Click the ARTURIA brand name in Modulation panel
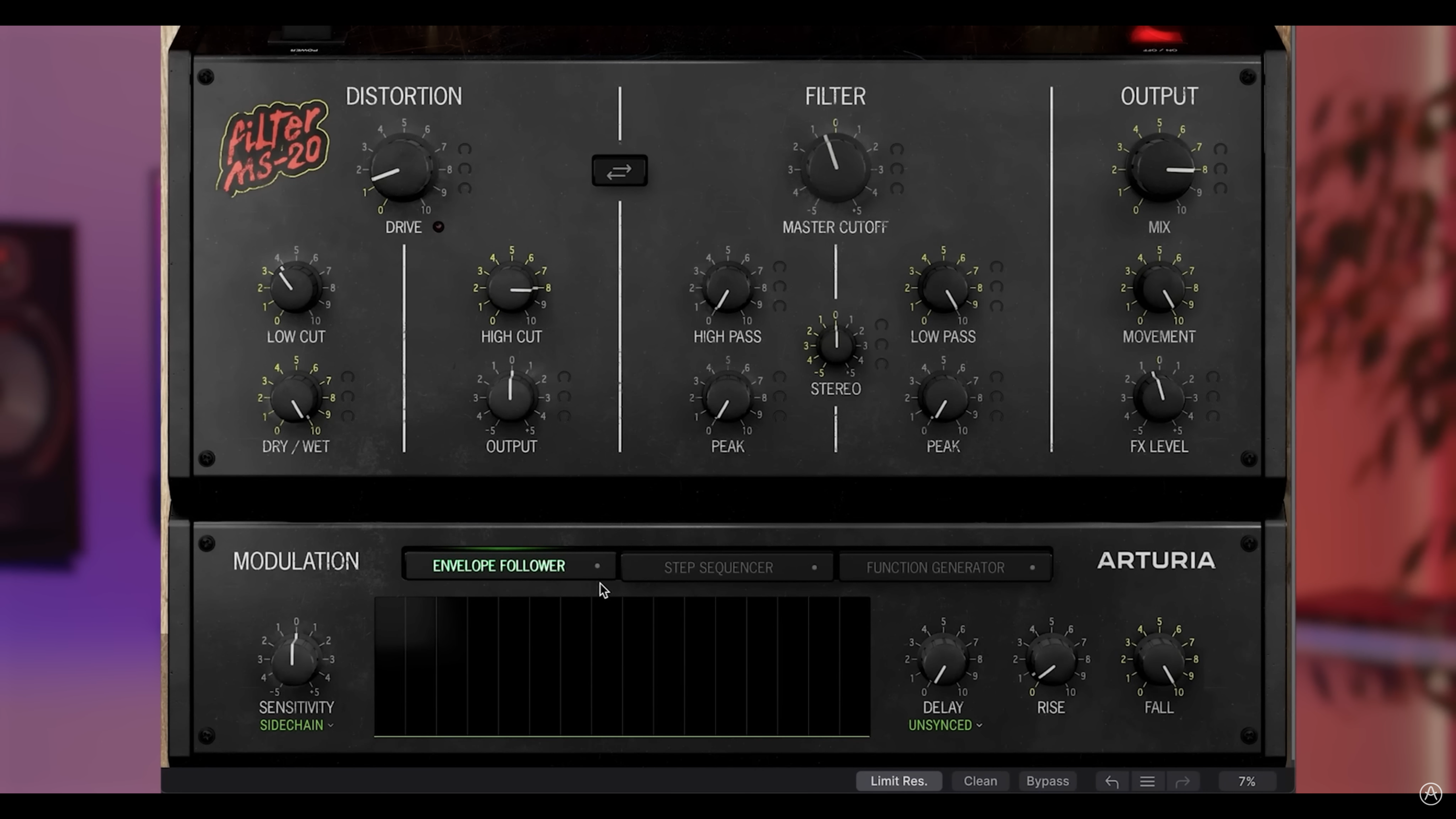Image resolution: width=1456 pixels, height=819 pixels. pyautogui.click(x=1156, y=561)
